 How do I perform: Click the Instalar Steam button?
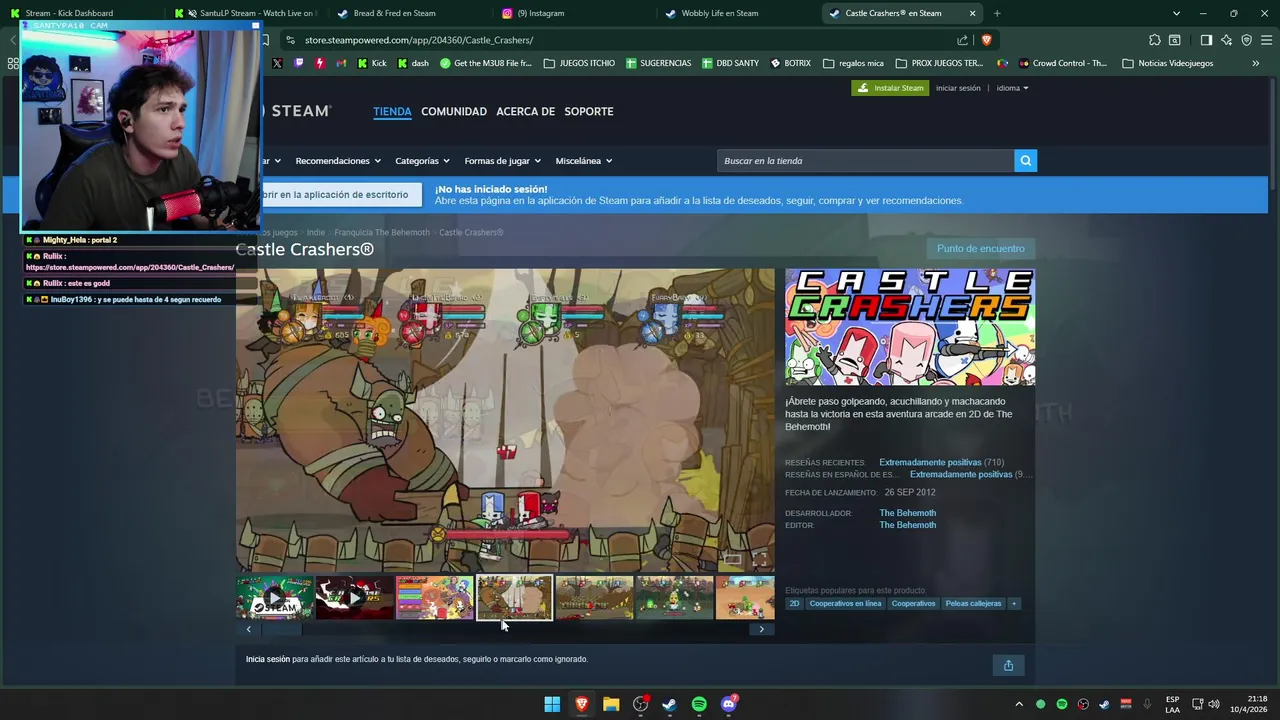(890, 88)
